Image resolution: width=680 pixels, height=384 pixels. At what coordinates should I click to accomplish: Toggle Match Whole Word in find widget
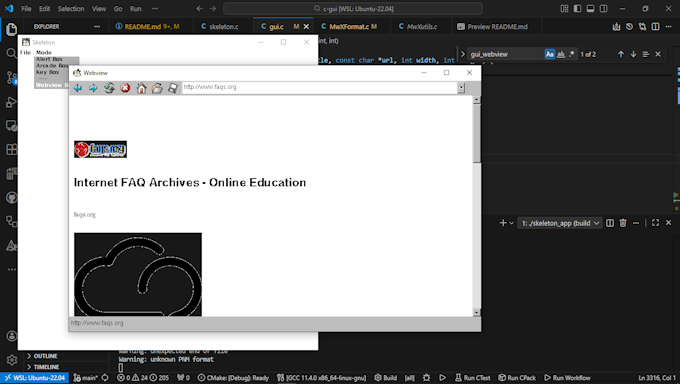[561, 54]
